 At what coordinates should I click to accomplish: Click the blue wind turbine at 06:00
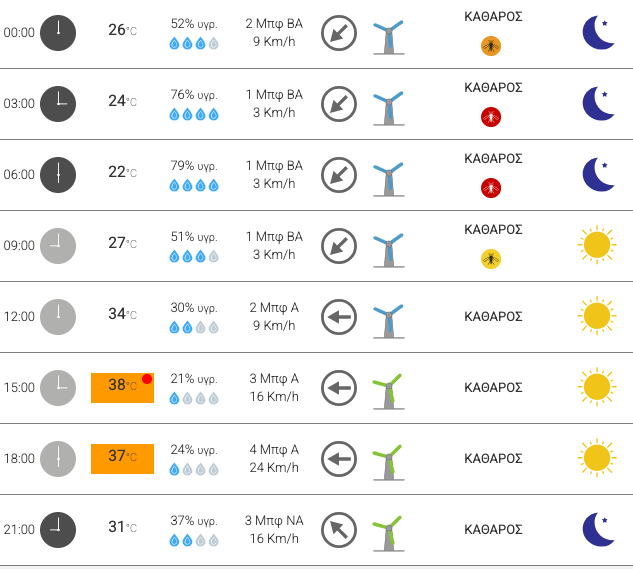[x=388, y=179]
